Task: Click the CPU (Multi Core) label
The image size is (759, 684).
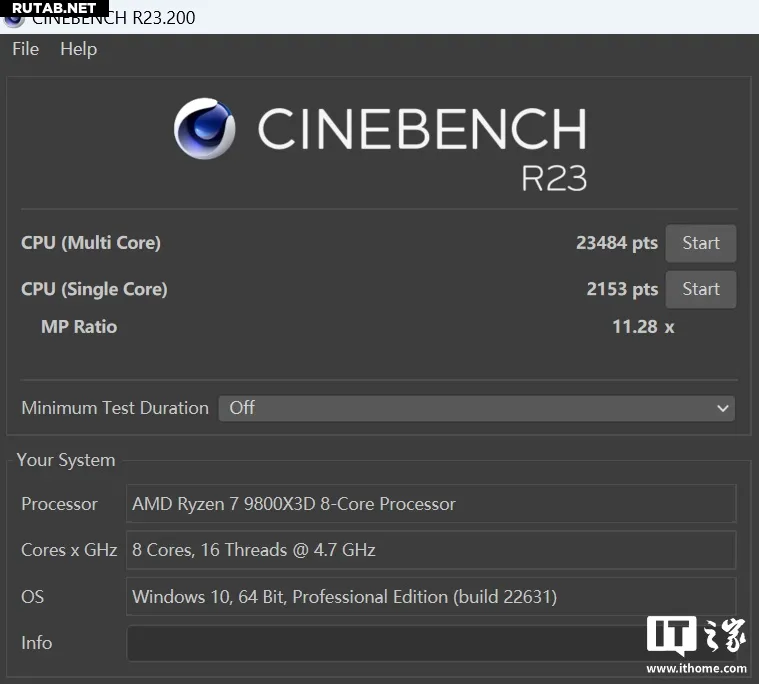Action: pos(91,243)
